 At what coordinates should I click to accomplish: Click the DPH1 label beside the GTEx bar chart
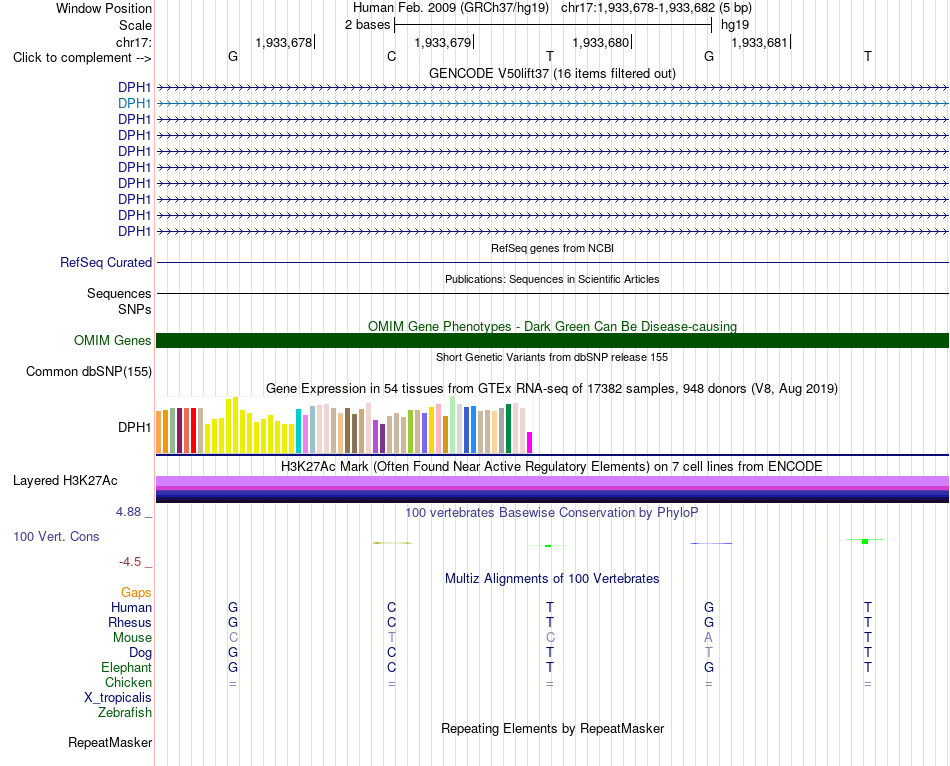tap(135, 427)
